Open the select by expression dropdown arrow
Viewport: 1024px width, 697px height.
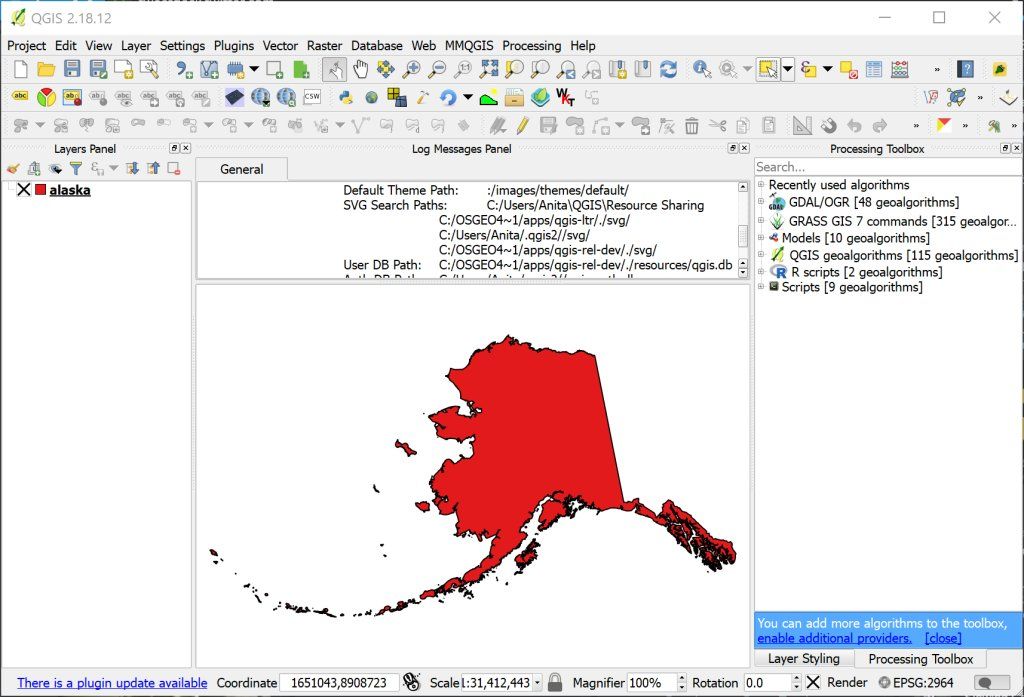coord(827,69)
